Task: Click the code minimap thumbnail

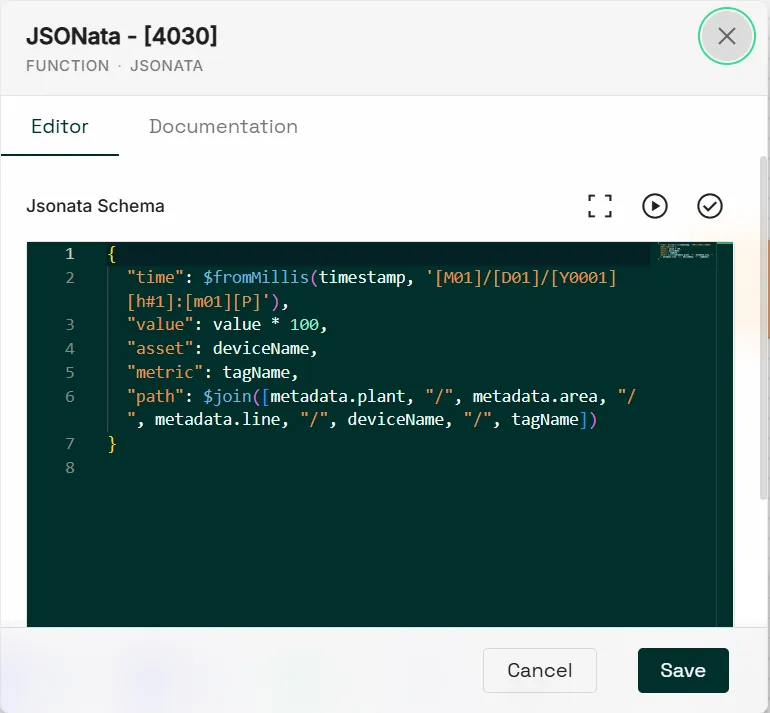Action: coord(686,250)
